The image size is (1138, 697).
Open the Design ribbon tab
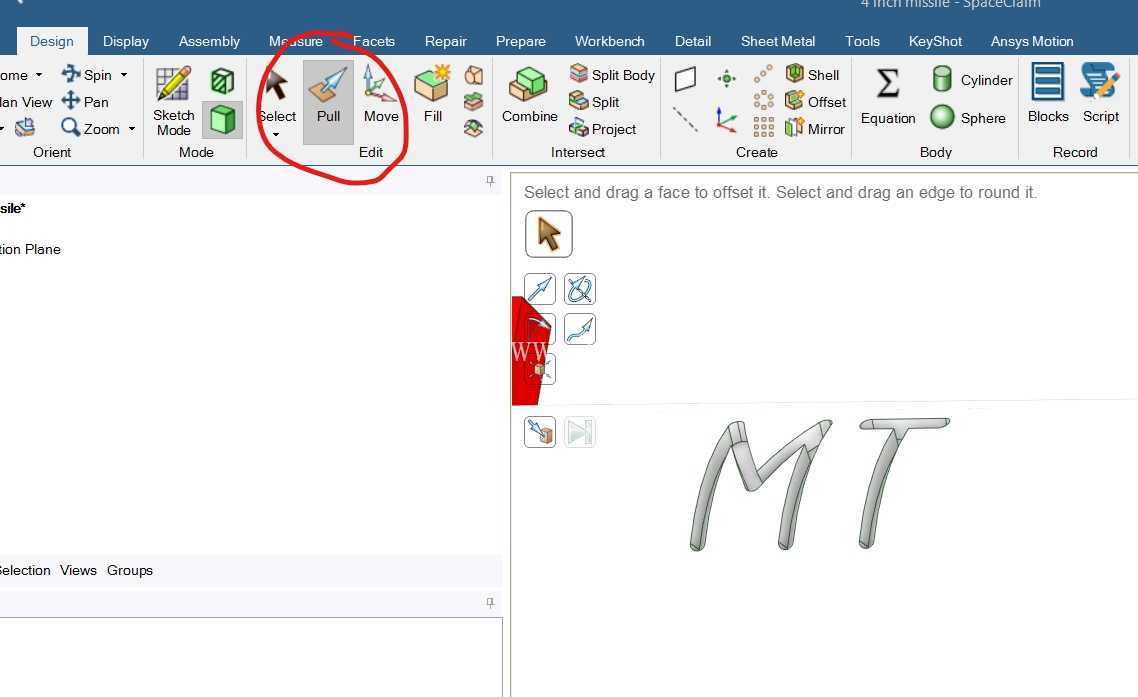[x=52, y=41]
